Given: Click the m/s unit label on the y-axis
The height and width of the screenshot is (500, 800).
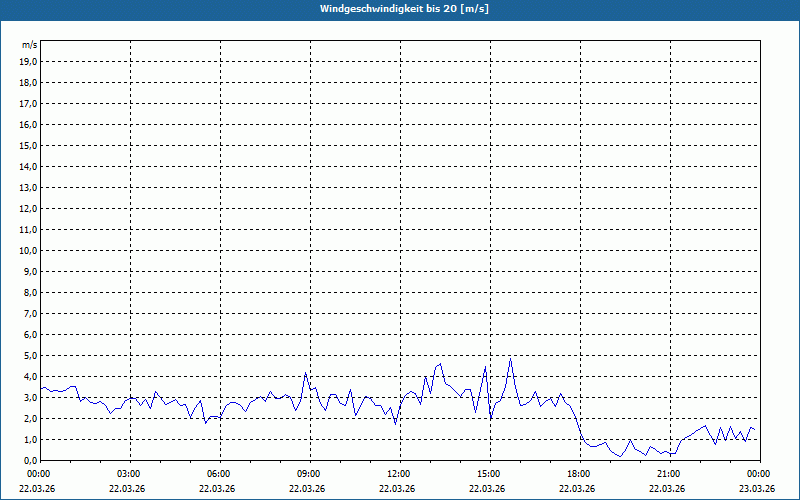Looking at the screenshot, I should pyautogui.click(x=30, y=45).
